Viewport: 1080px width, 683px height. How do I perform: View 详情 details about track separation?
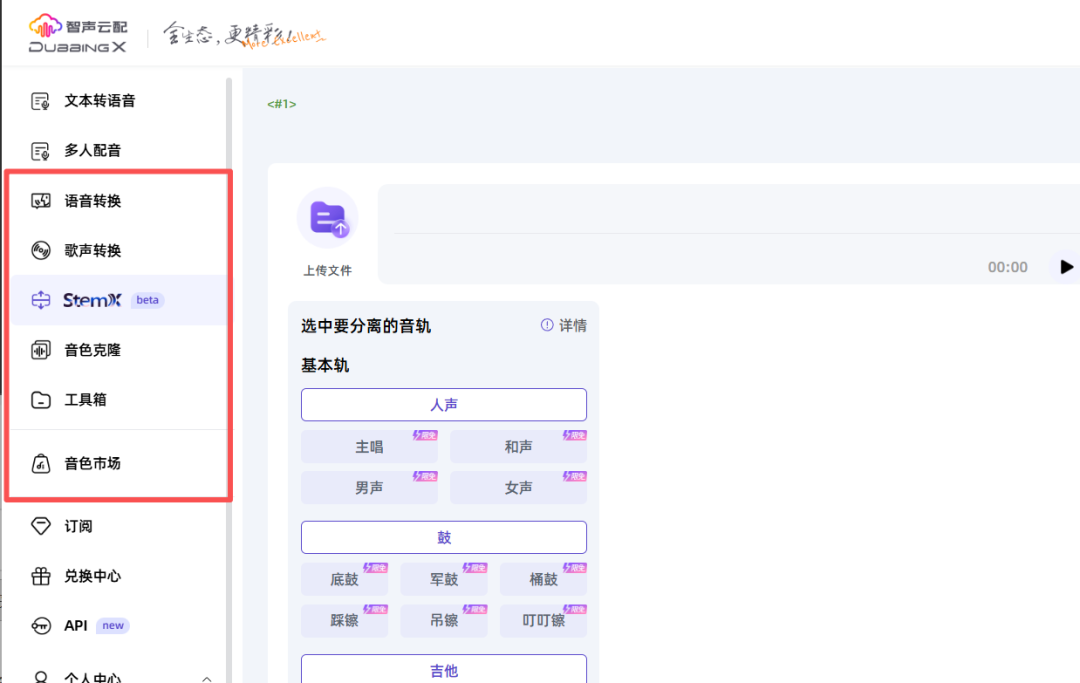point(572,324)
